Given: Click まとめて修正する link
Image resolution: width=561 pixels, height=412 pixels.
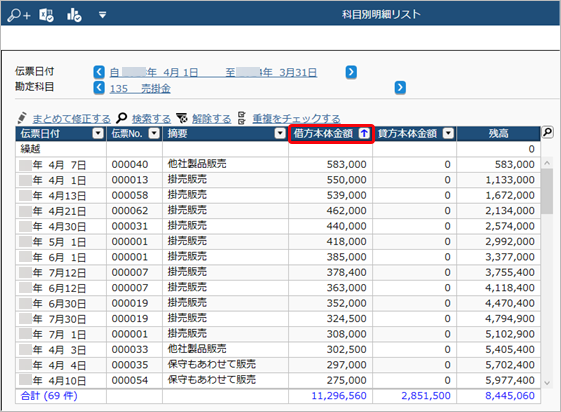Looking at the screenshot, I should [x=71, y=118].
